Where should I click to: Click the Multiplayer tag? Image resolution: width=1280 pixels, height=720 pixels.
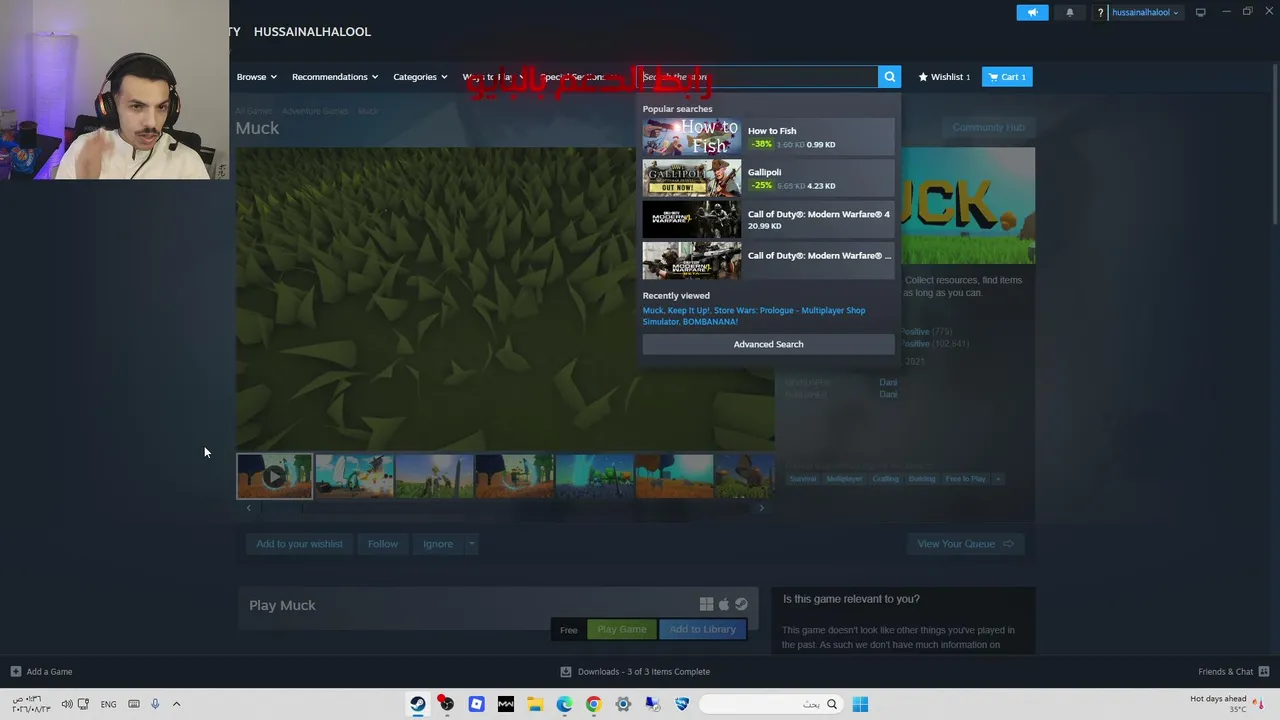coord(844,479)
